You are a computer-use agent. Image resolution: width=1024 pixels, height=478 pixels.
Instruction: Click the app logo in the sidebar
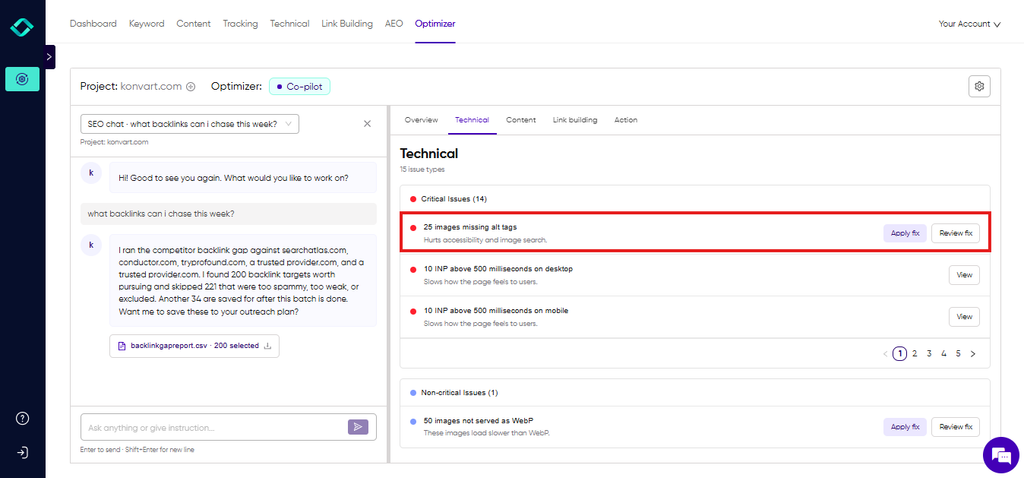point(22,27)
